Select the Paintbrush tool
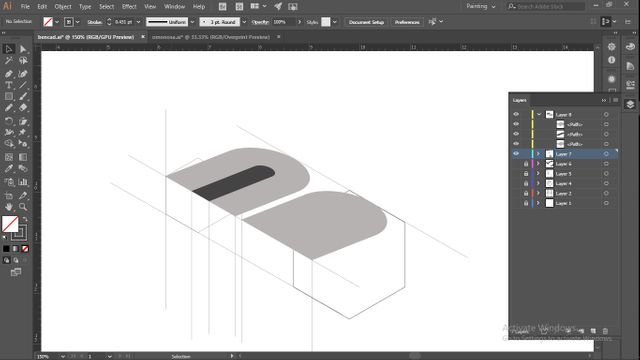Image resolution: width=640 pixels, height=360 pixels. (x=23, y=96)
